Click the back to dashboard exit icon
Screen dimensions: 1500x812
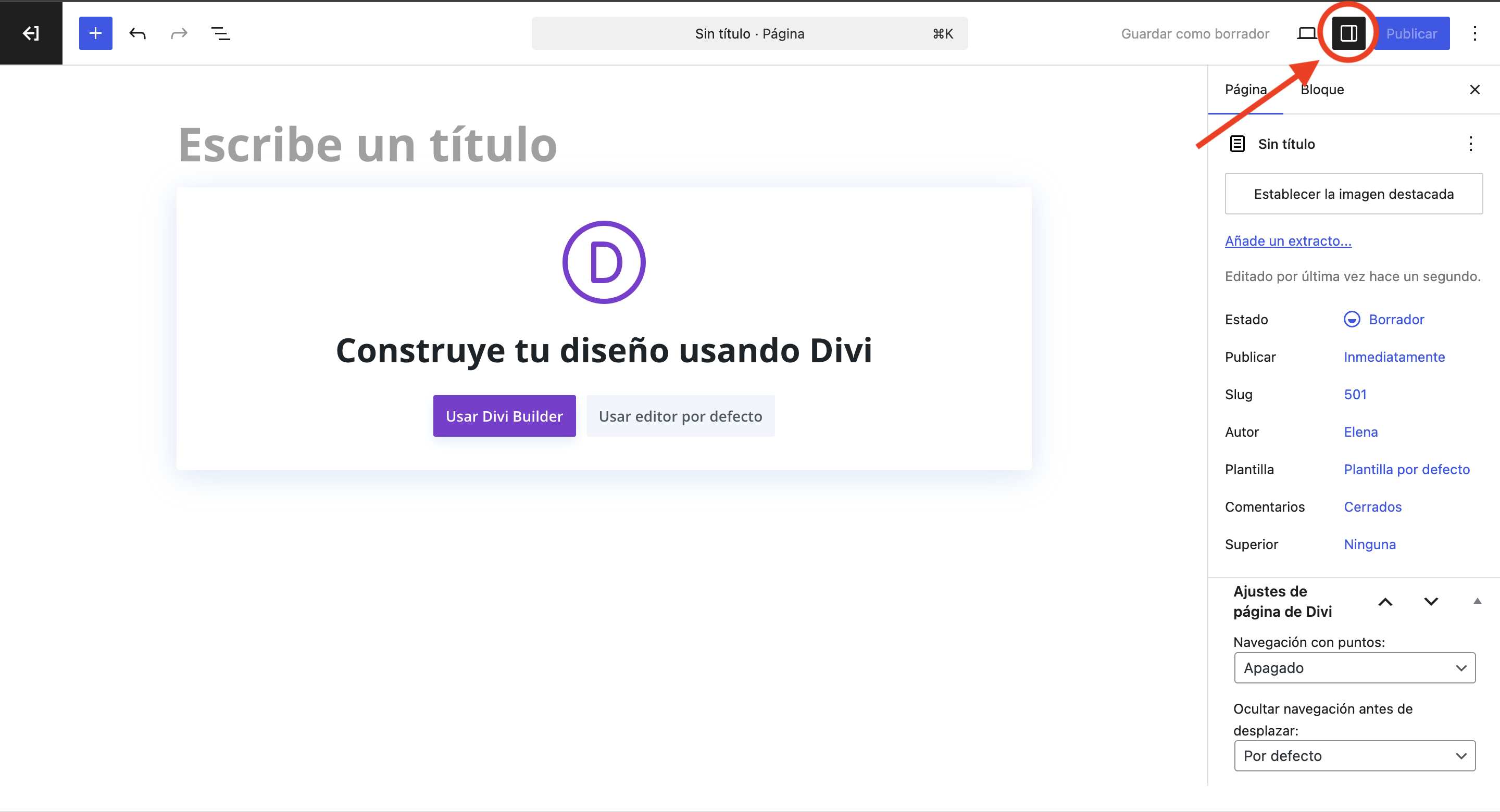tap(31, 33)
